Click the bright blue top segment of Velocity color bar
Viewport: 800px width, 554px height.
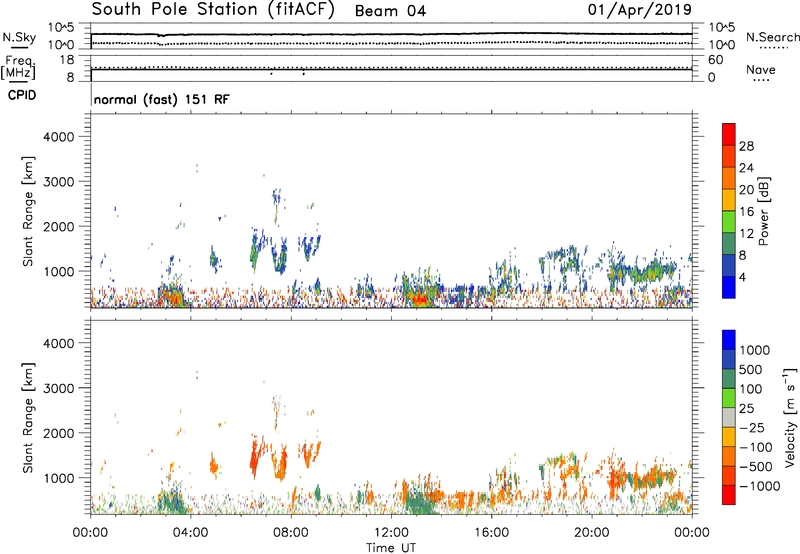click(x=729, y=340)
